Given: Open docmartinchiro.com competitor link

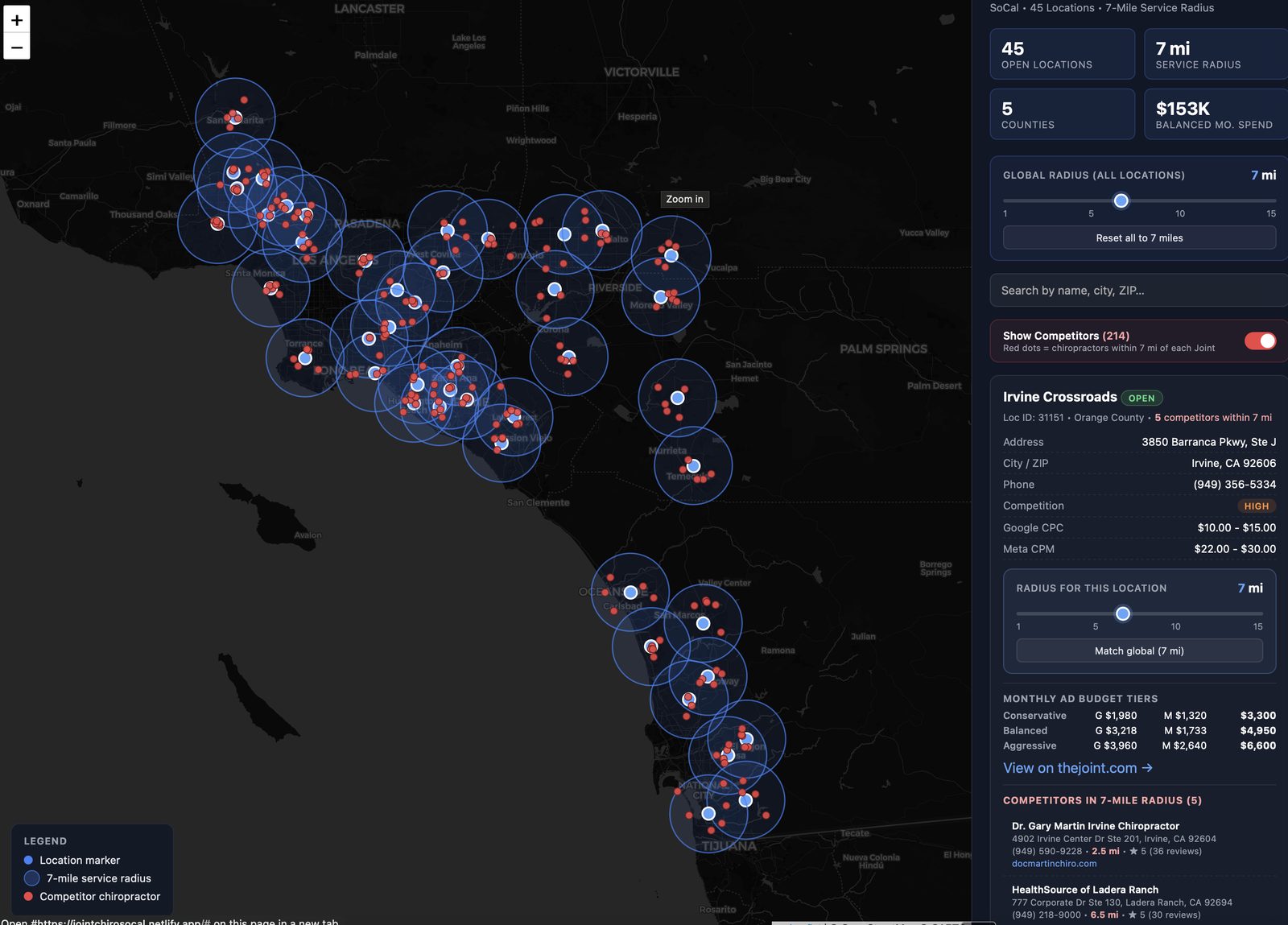Looking at the screenshot, I should click(x=1054, y=864).
